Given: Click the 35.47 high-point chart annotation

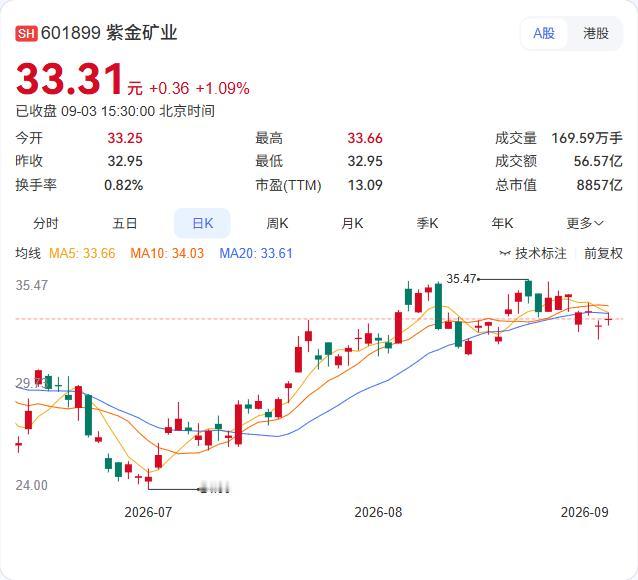Looking at the screenshot, I should 461,279.
